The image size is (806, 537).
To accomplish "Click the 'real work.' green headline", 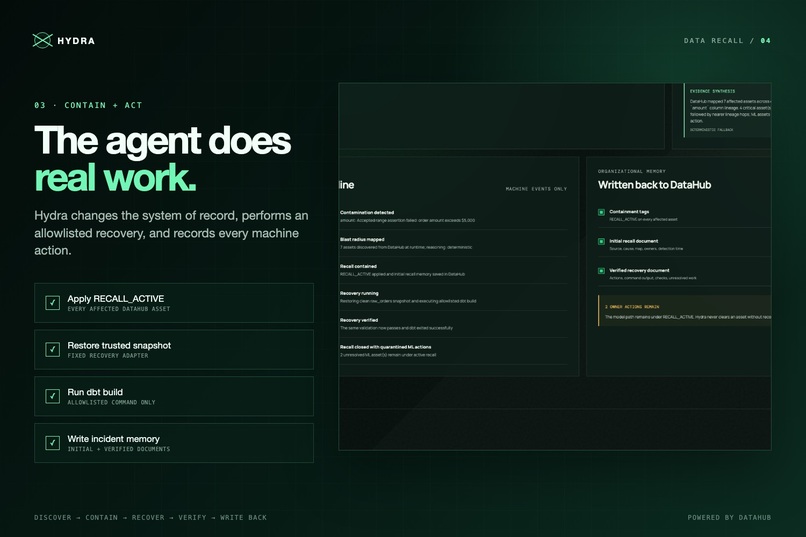I will click(115, 178).
